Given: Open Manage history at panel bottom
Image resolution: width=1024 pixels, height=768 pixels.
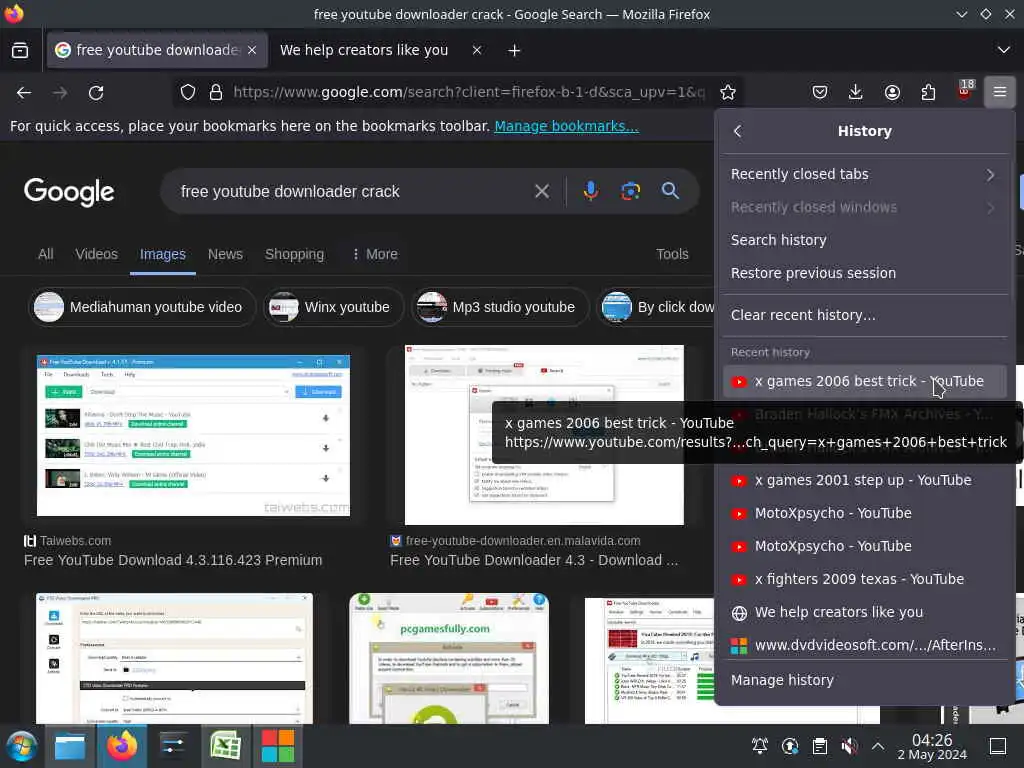Looking at the screenshot, I should (865, 680).
